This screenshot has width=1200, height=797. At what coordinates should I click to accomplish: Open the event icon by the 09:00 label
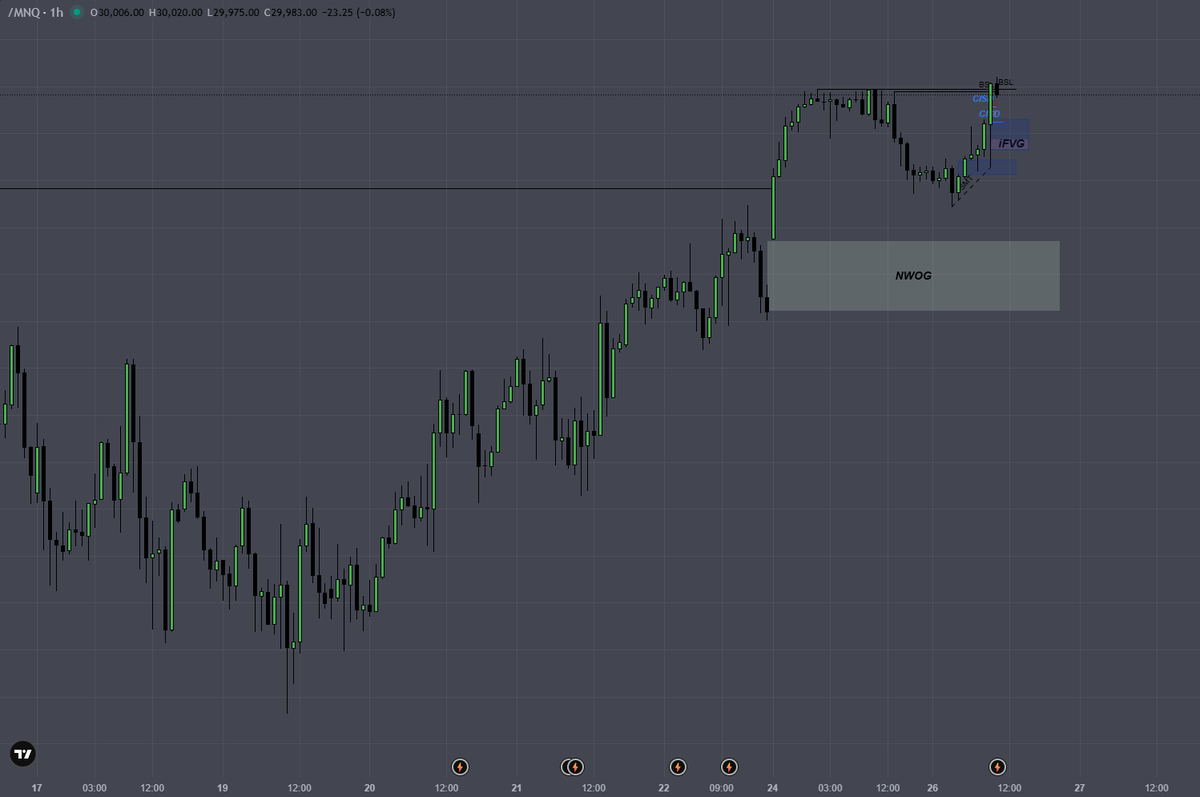tap(729, 767)
